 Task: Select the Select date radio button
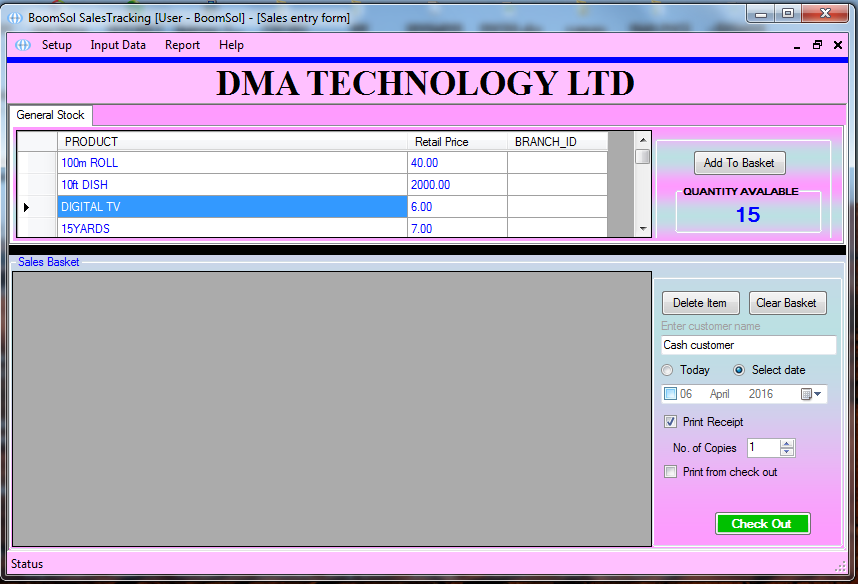point(739,370)
